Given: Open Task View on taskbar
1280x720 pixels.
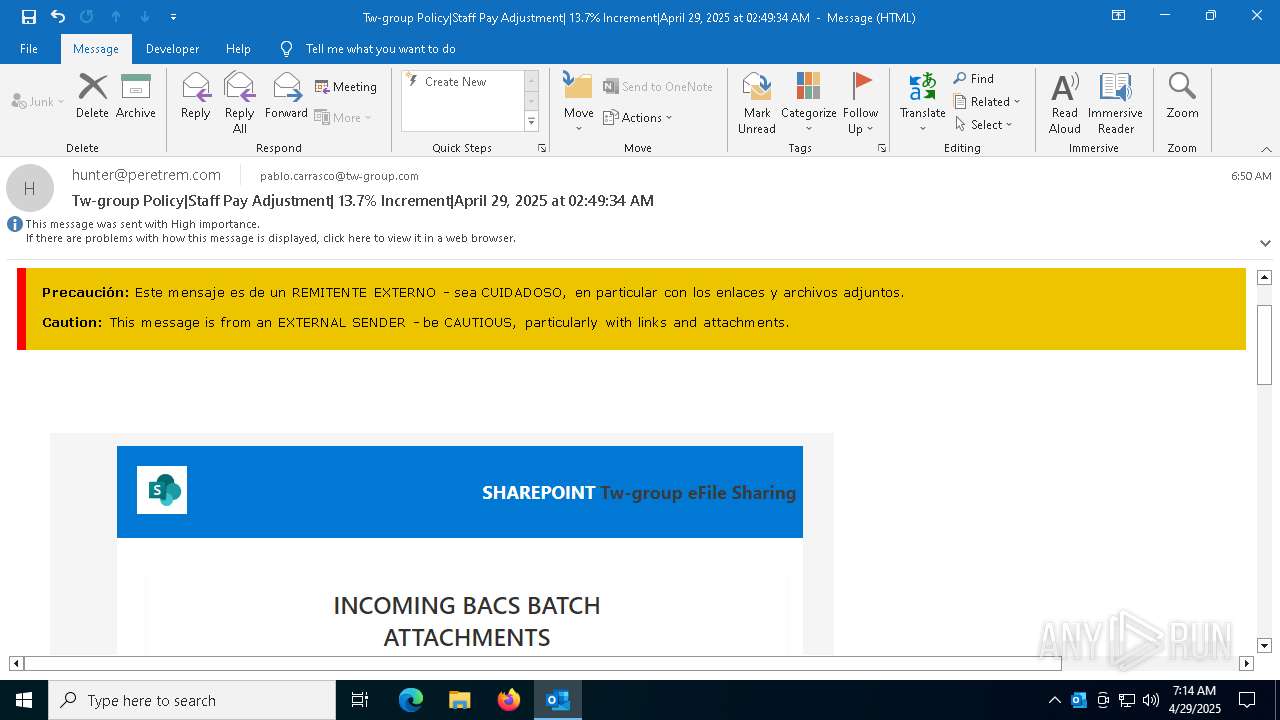Looking at the screenshot, I should [360, 700].
